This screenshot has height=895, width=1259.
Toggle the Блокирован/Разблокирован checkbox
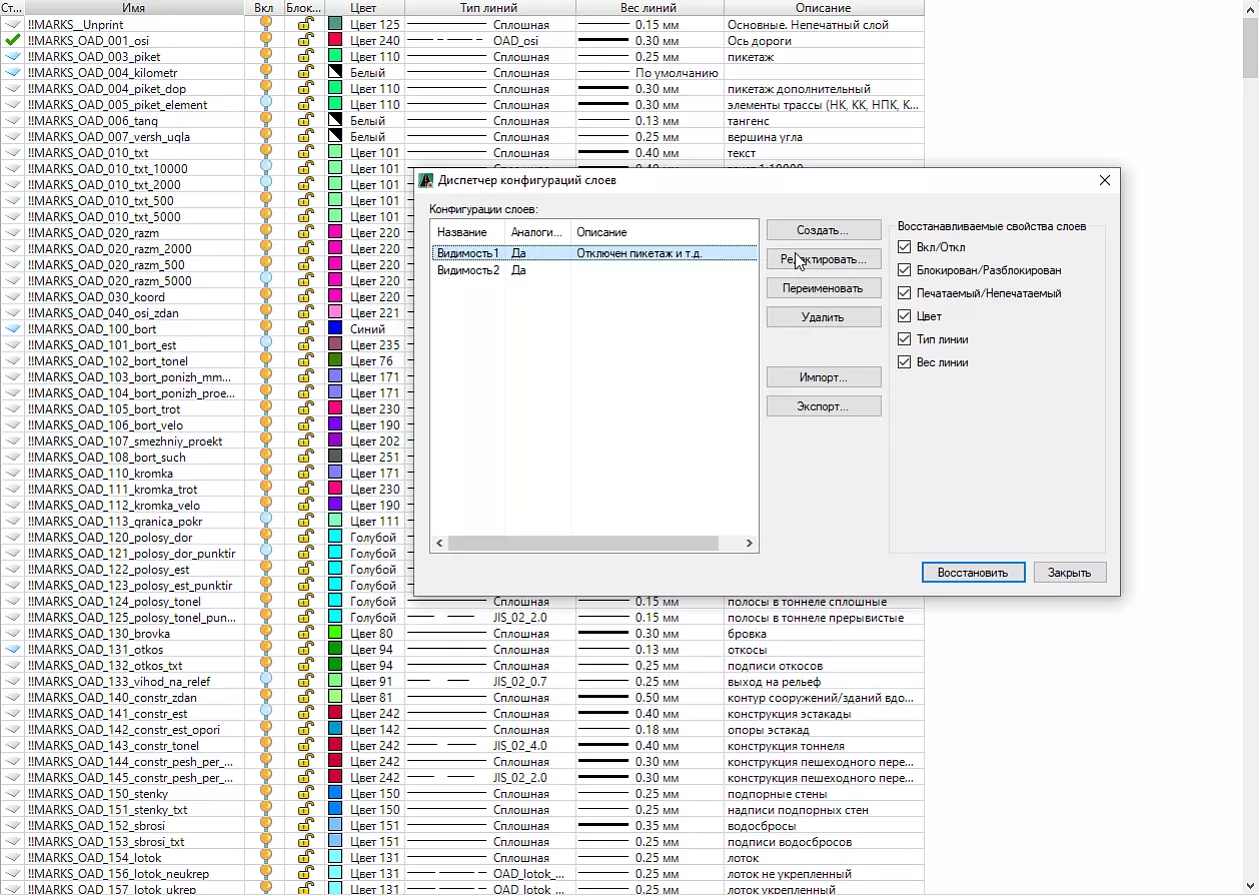click(905, 270)
